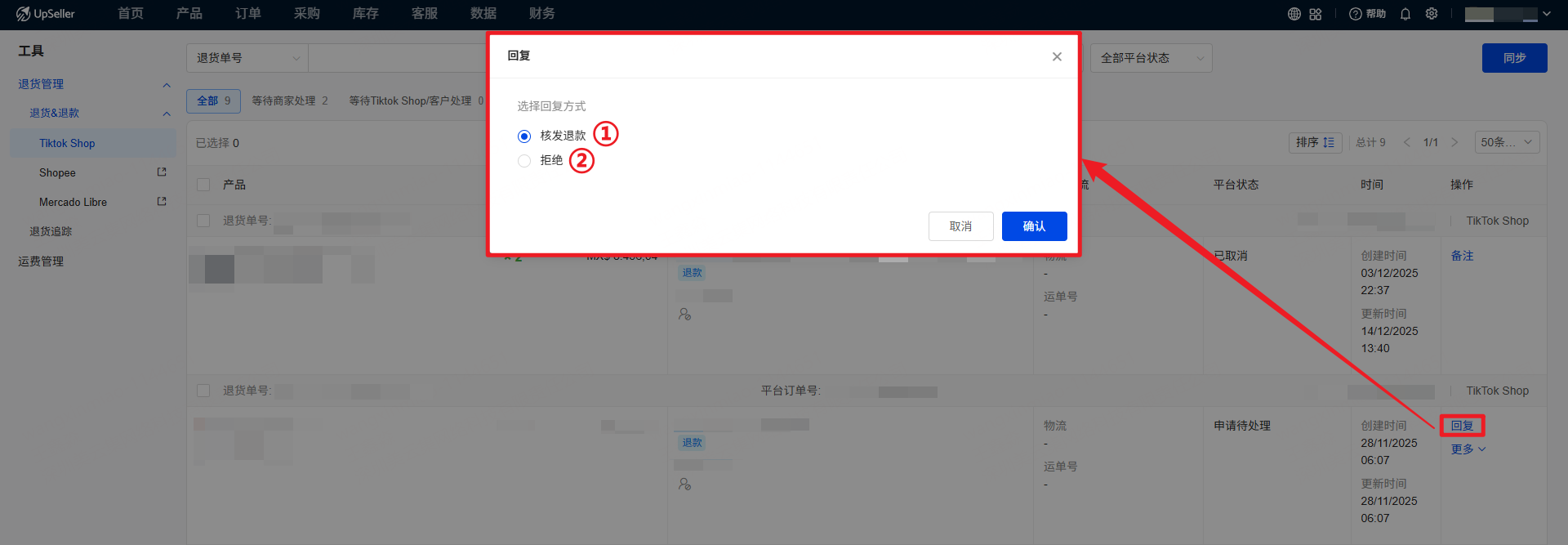This screenshot has height=545, width=1568.
Task: Open the 订单 top menu
Action: [248, 14]
